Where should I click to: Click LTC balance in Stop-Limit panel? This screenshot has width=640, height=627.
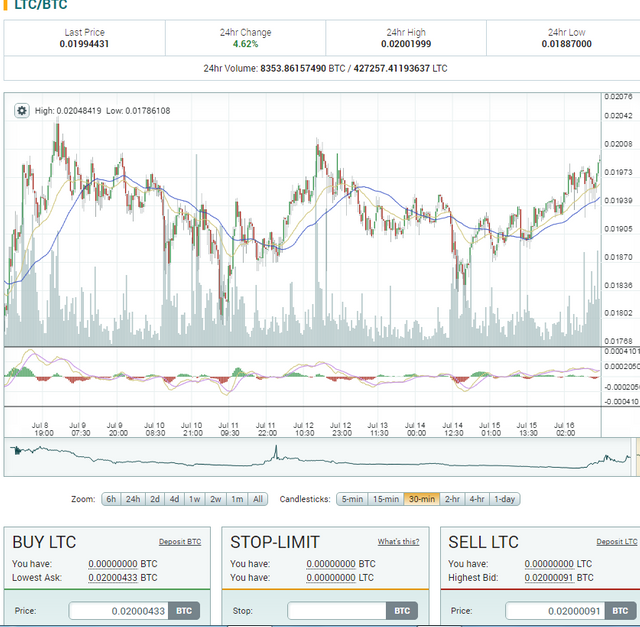tap(331, 578)
